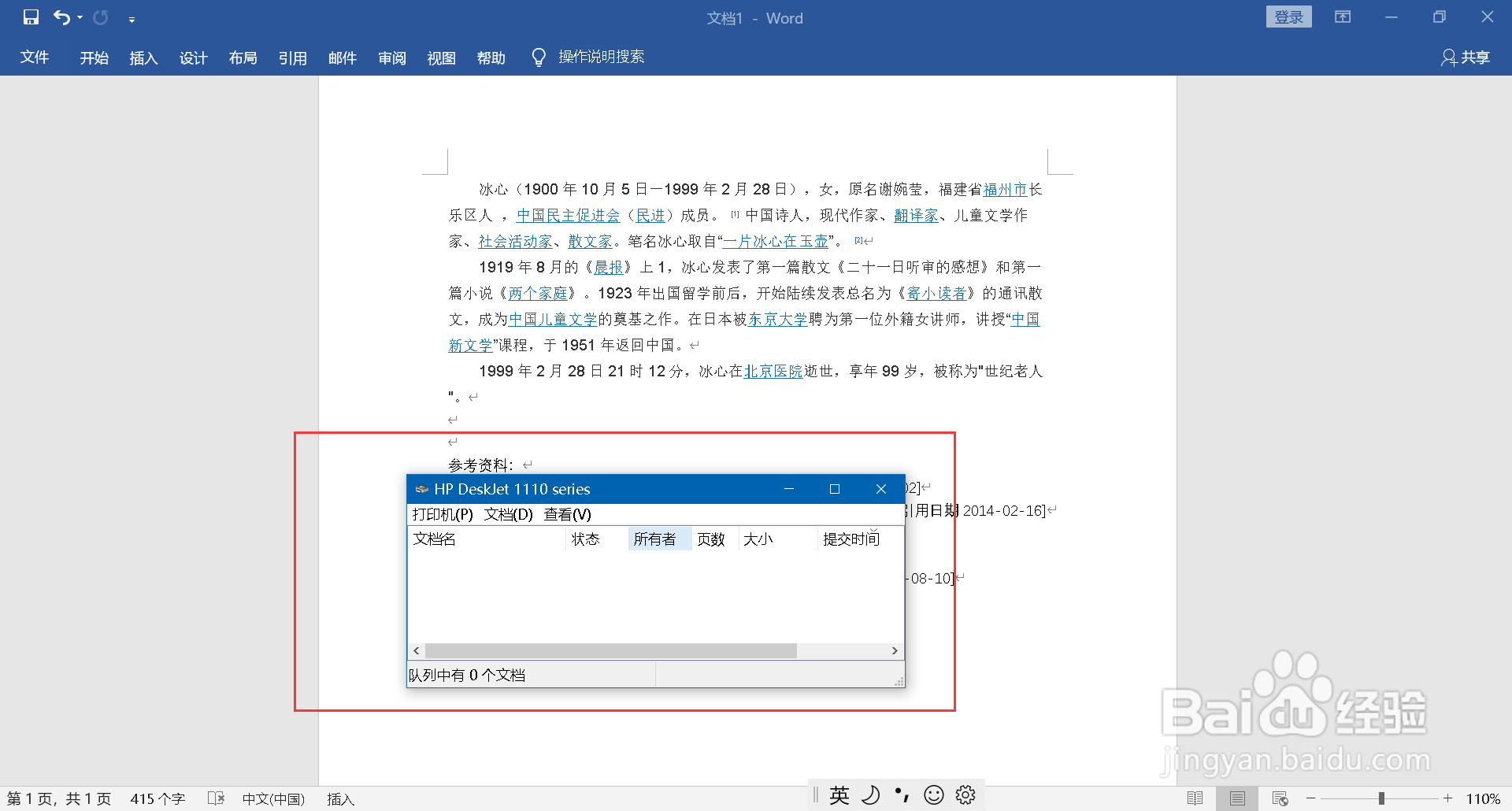Open Ribbon Display Options icon

pos(1343,17)
